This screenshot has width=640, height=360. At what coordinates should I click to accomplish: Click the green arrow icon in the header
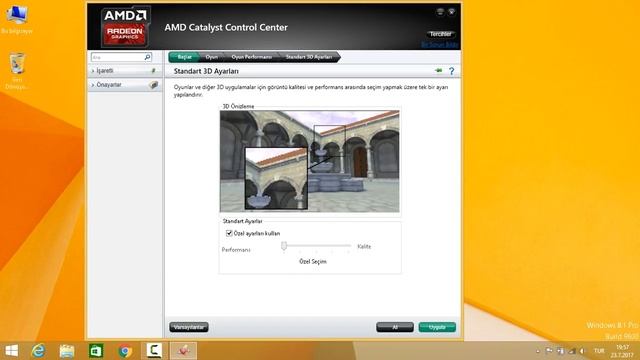439,71
